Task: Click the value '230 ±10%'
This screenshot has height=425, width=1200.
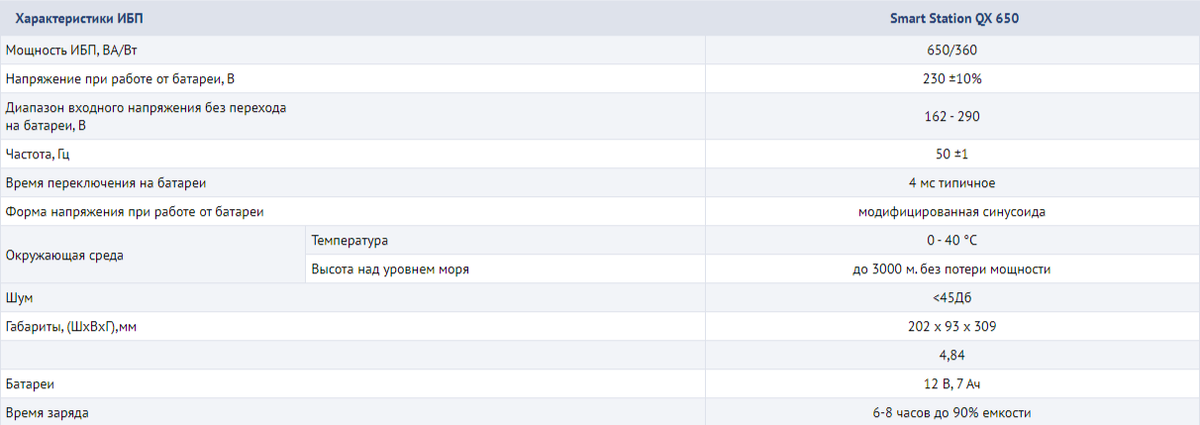Action: [x=952, y=78]
